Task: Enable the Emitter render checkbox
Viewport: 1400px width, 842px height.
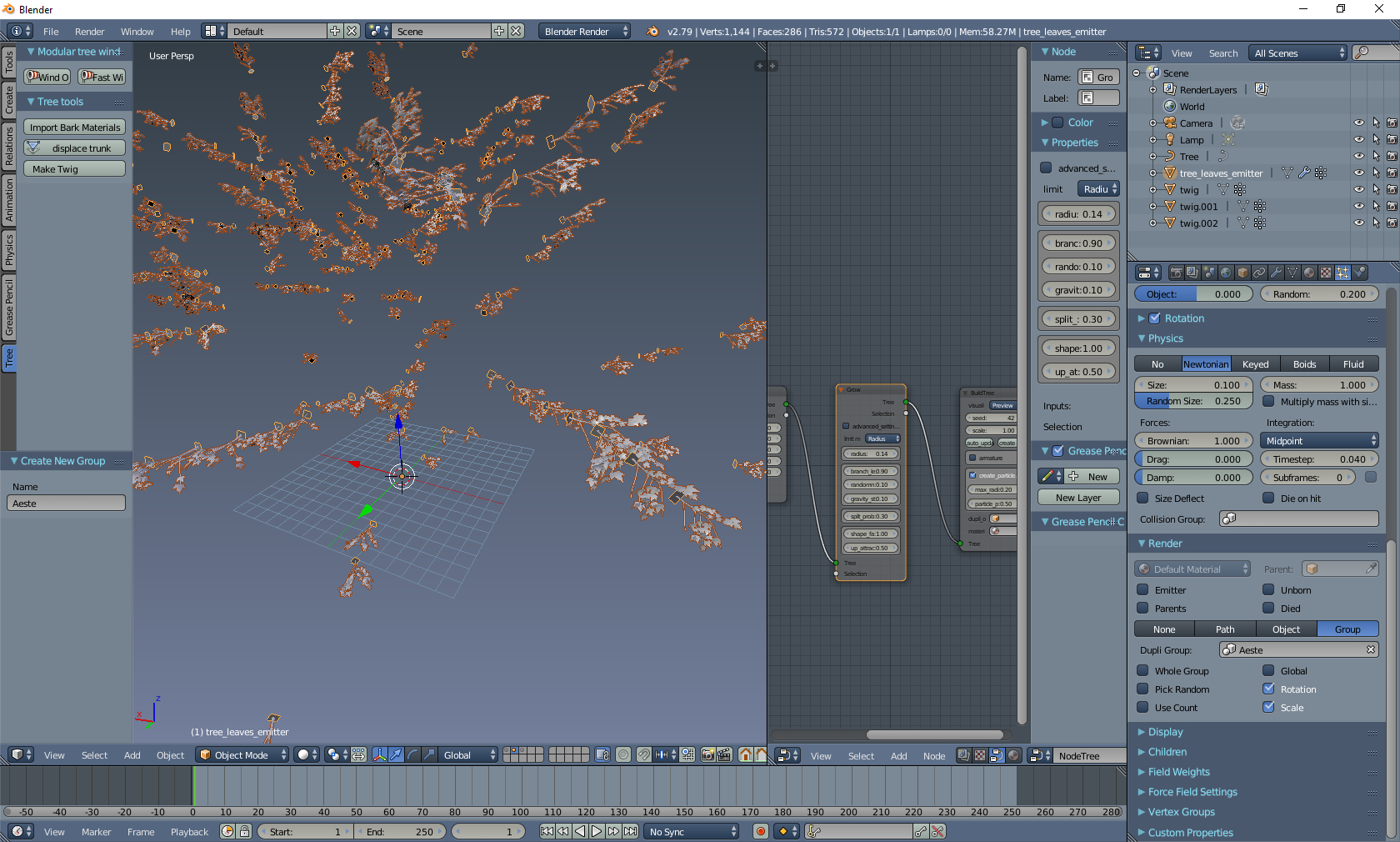Action: tap(1143, 589)
